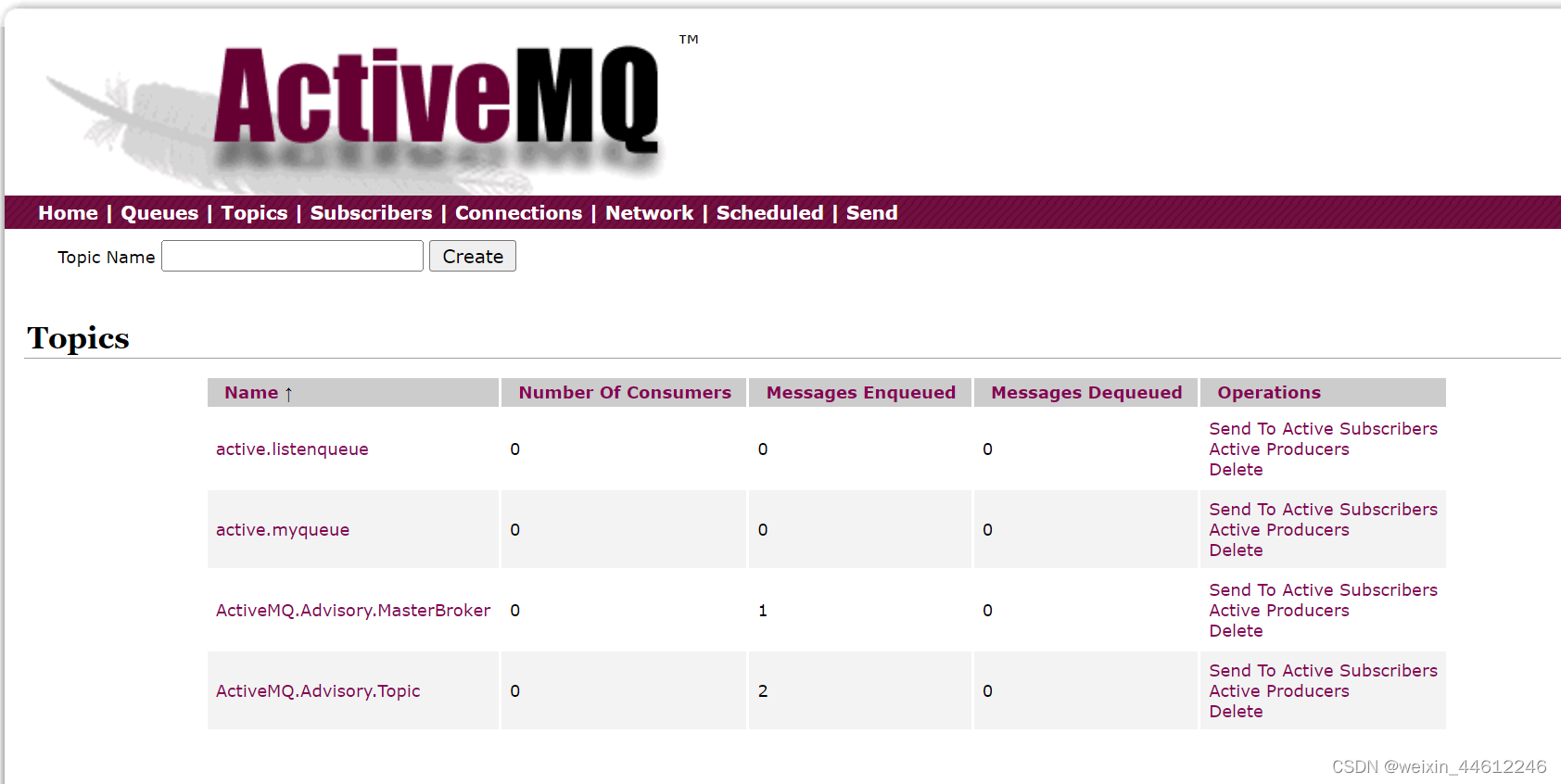Viewport: 1561px width, 784px height.
Task: Click the Topics page heading
Action: point(78,338)
